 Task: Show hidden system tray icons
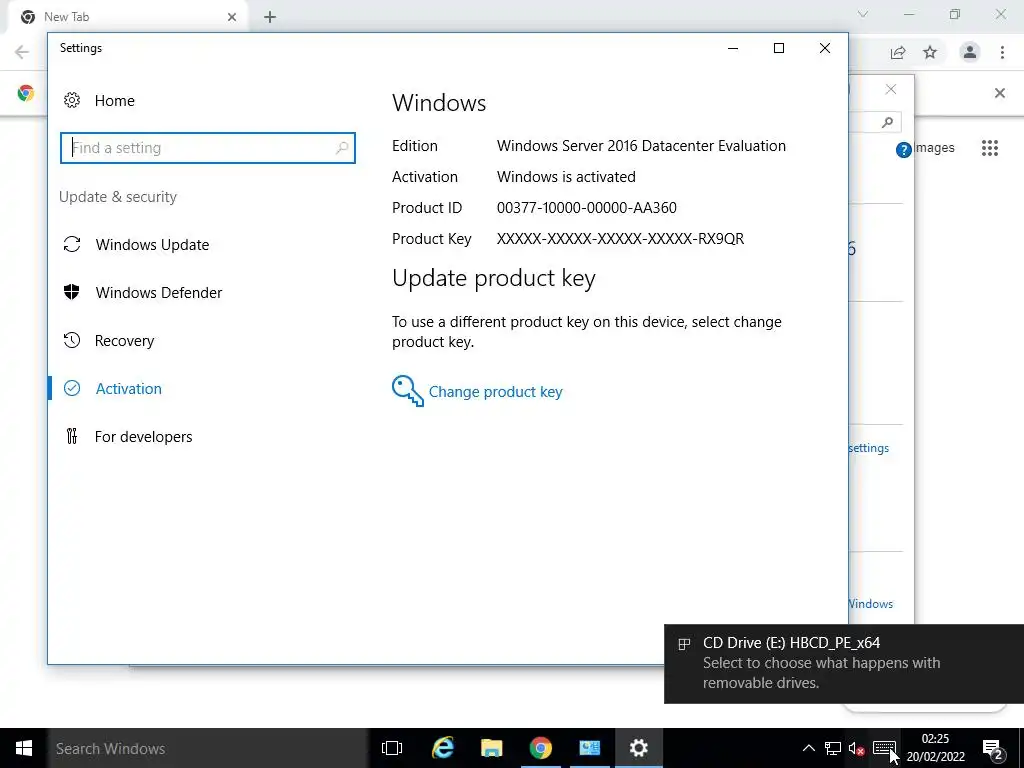[x=808, y=748]
